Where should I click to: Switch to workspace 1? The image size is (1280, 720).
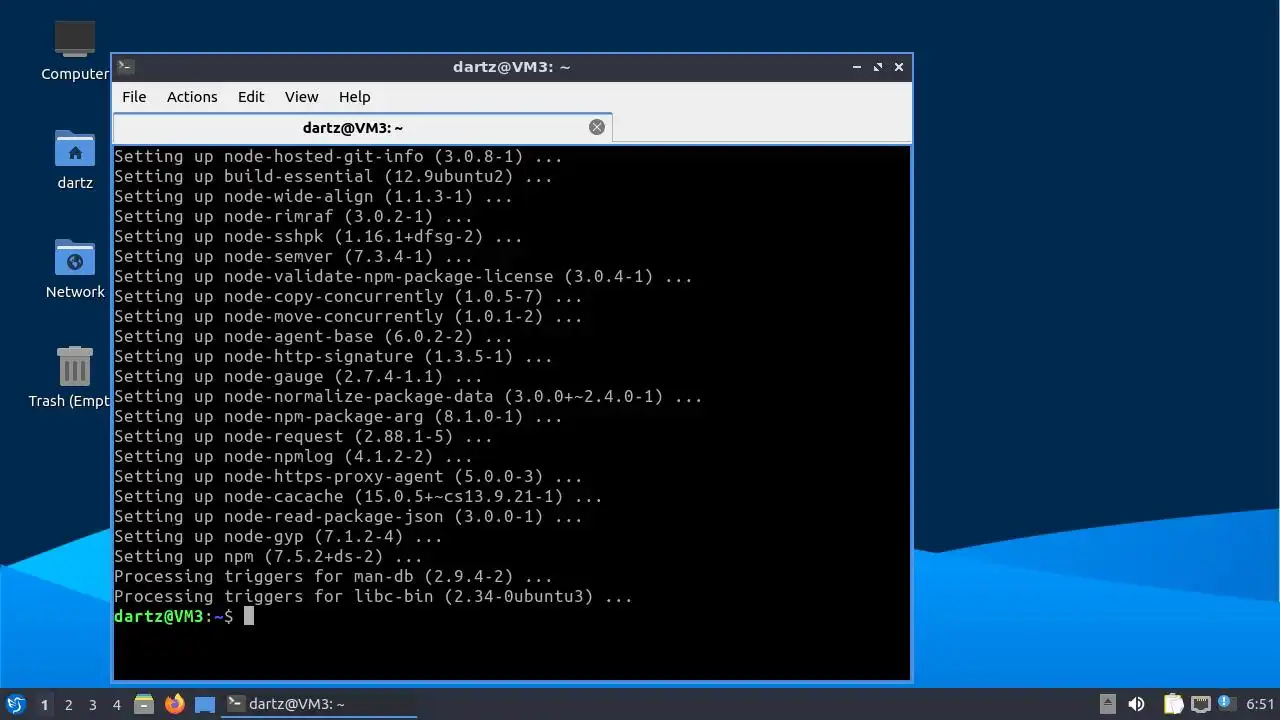click(x=44, y=705)
